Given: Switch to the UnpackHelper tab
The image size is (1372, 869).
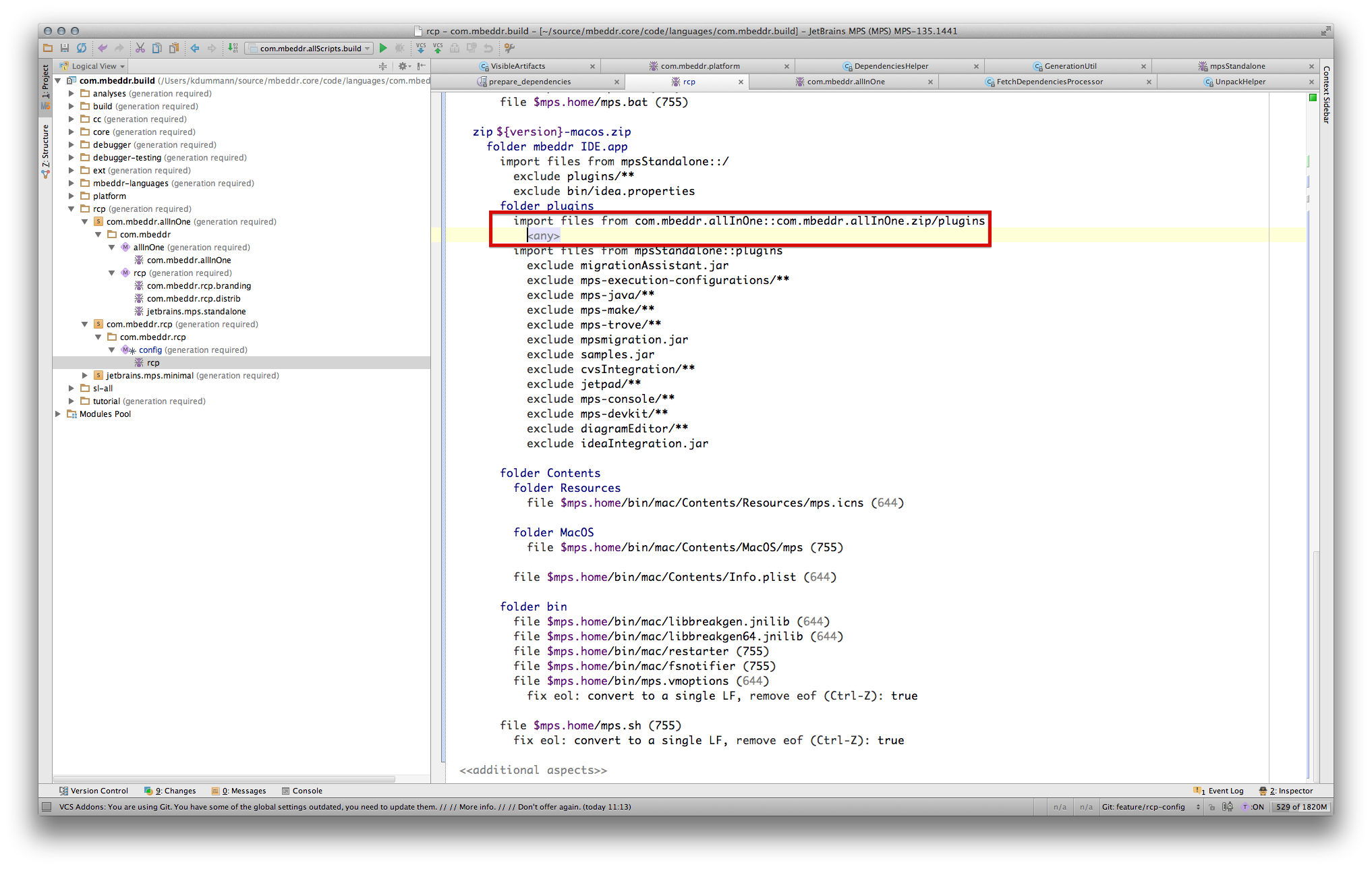Looking at the screenshot, I should point(1240,82).
